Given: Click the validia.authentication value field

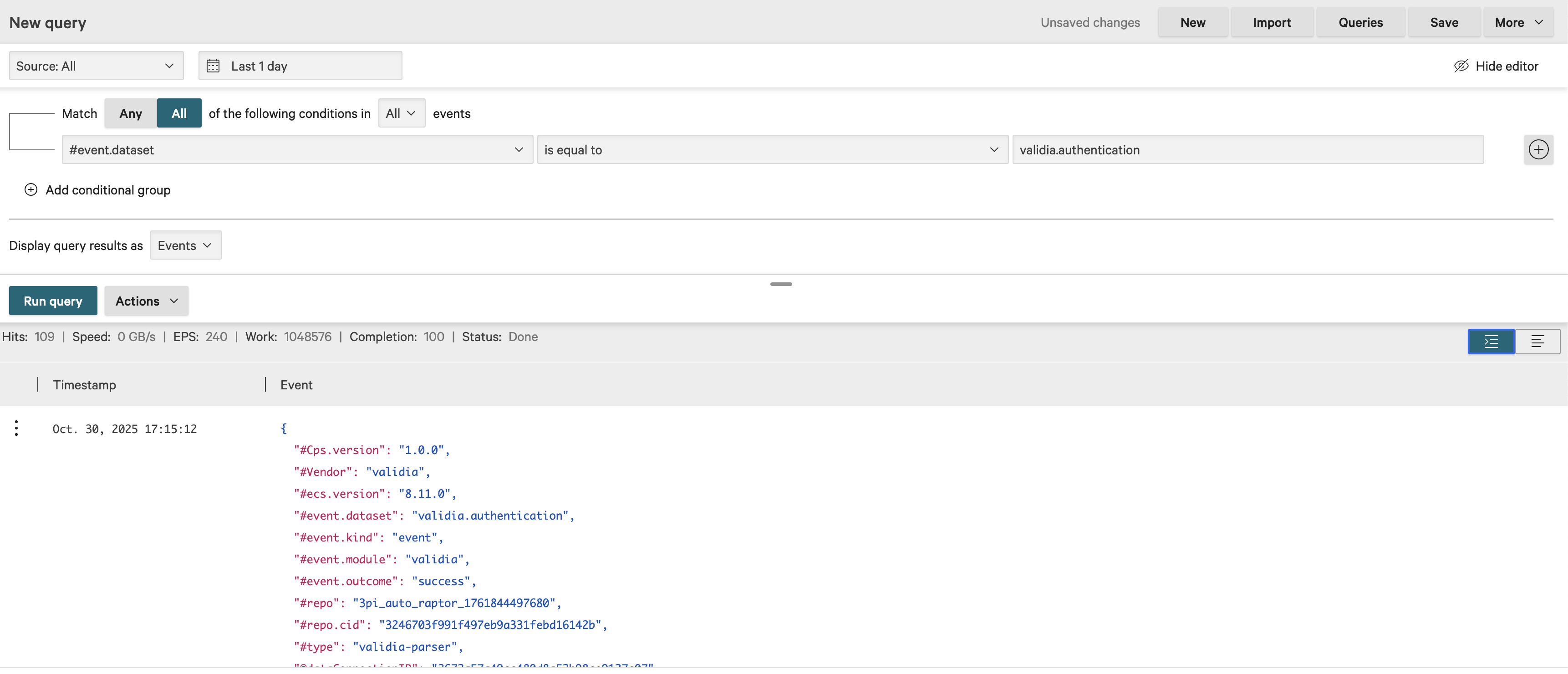Looking at the screenshot, I should click(x=1247, y=150).
